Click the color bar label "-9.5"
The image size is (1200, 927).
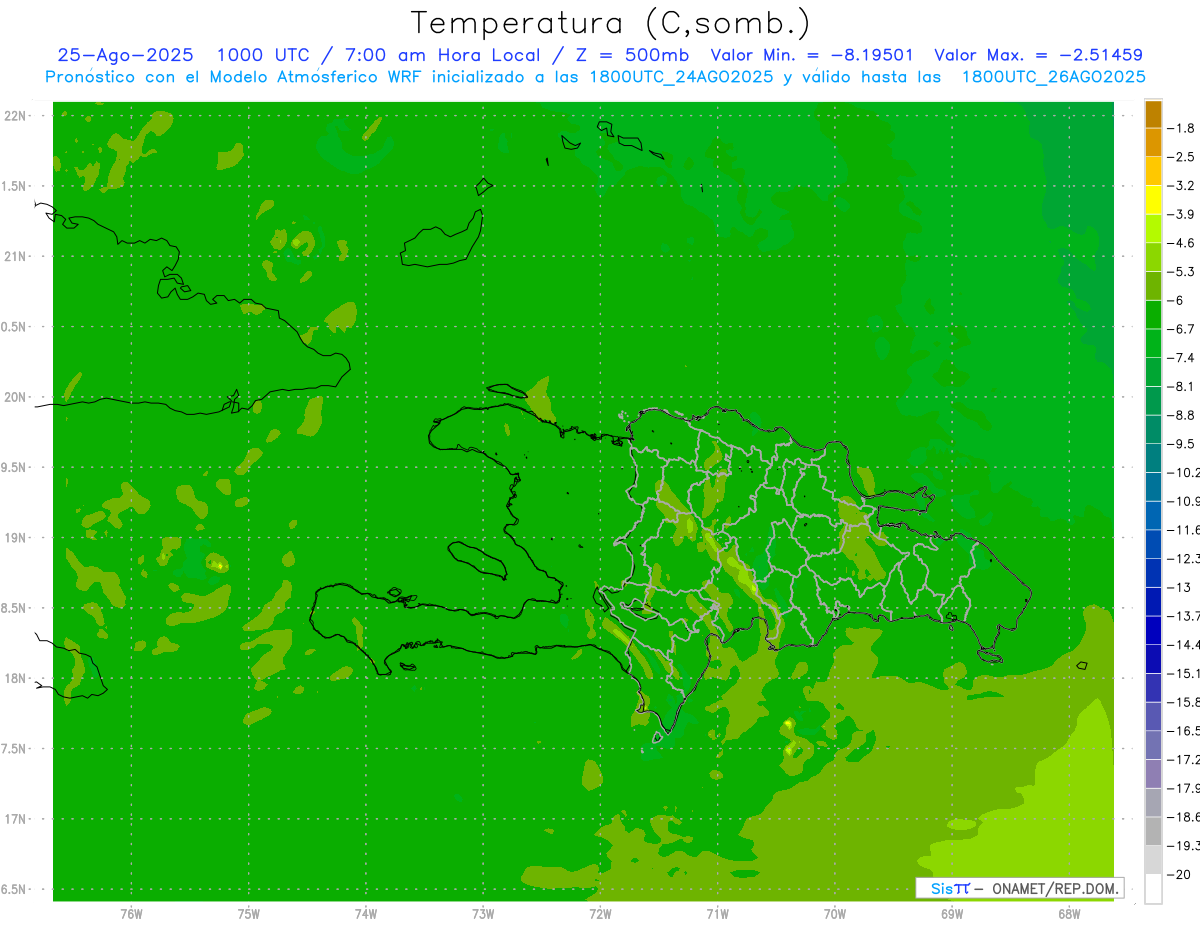coord(1181,444)
